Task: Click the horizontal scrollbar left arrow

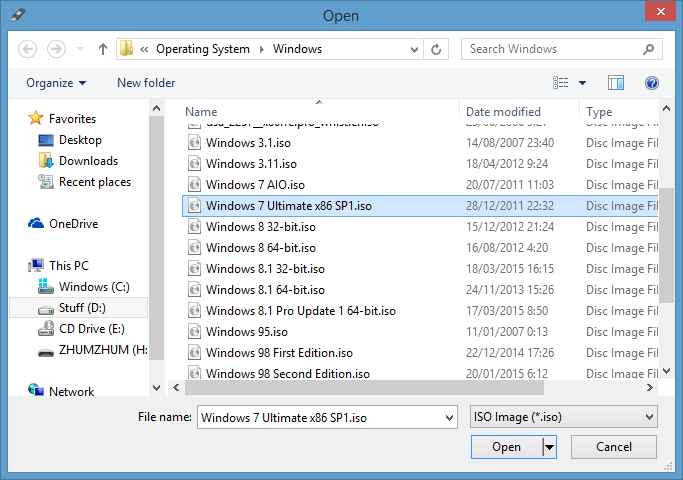Action: [x=176, y=387]
